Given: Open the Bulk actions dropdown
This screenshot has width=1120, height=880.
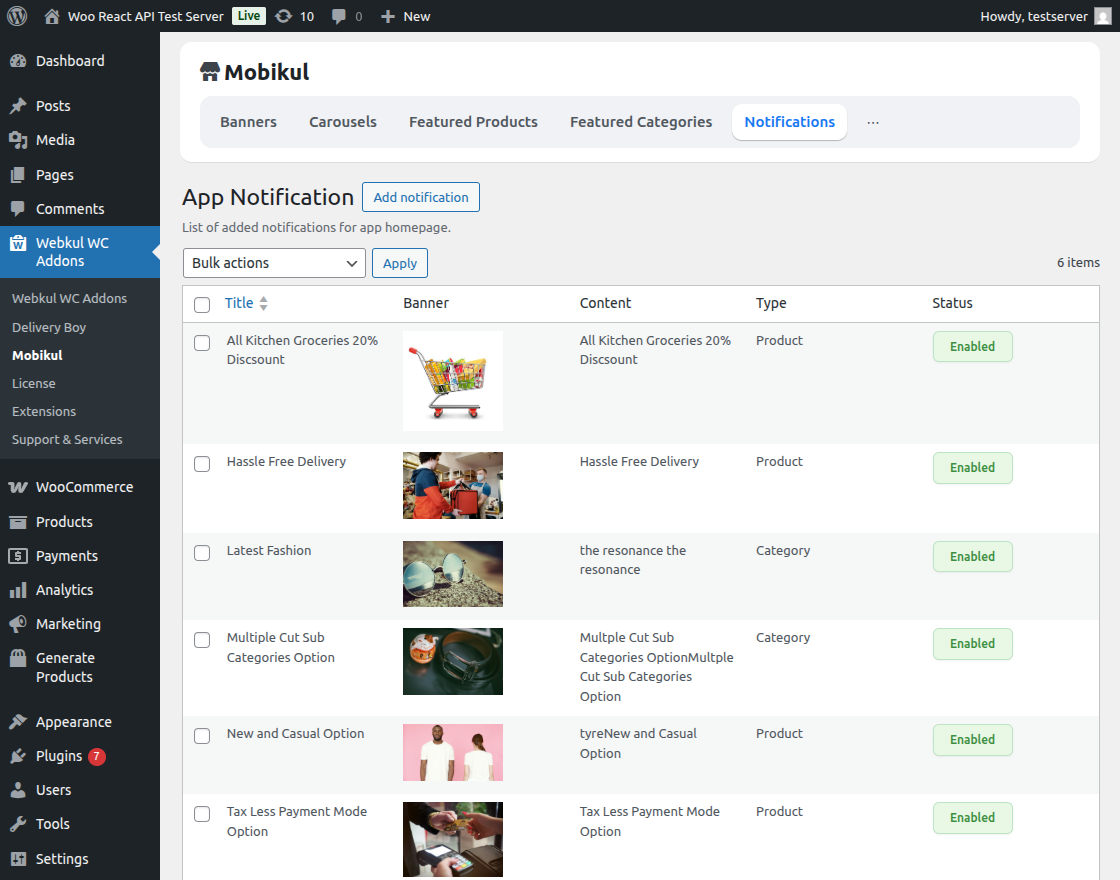Looking at the screenshot, I should 273,263.
